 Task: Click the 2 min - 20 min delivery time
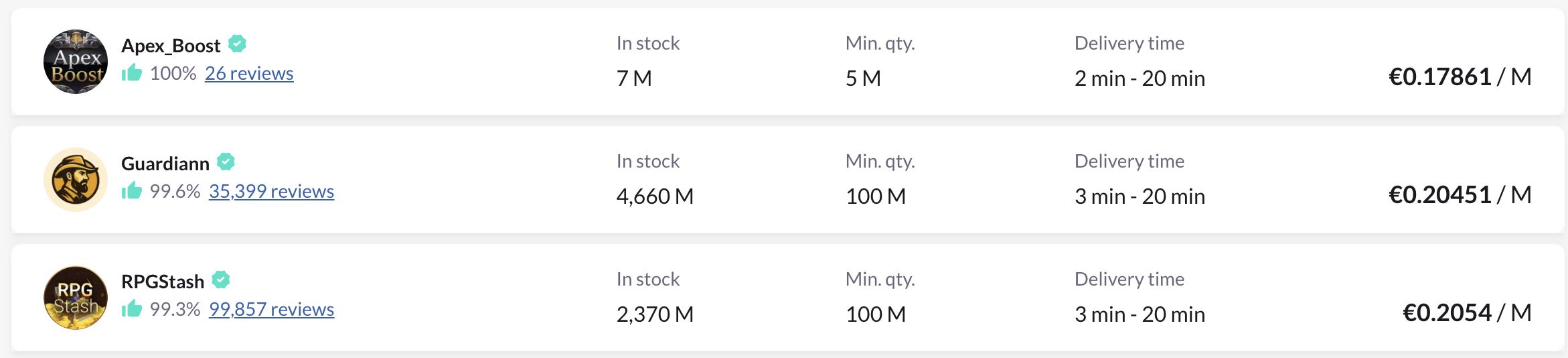[1140, 78]
